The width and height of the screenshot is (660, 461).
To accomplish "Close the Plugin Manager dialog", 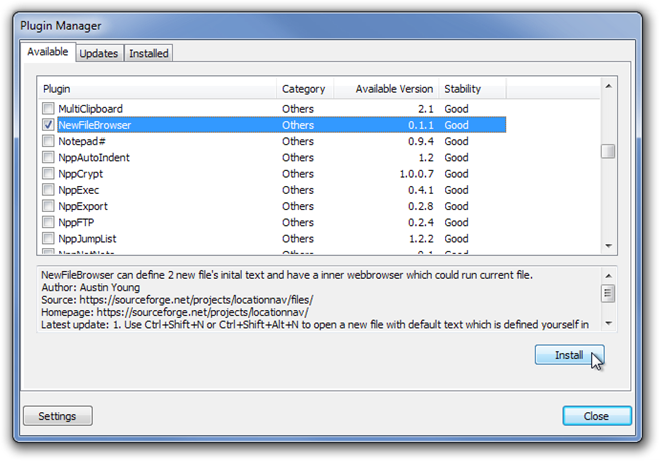I will point(596,416).
